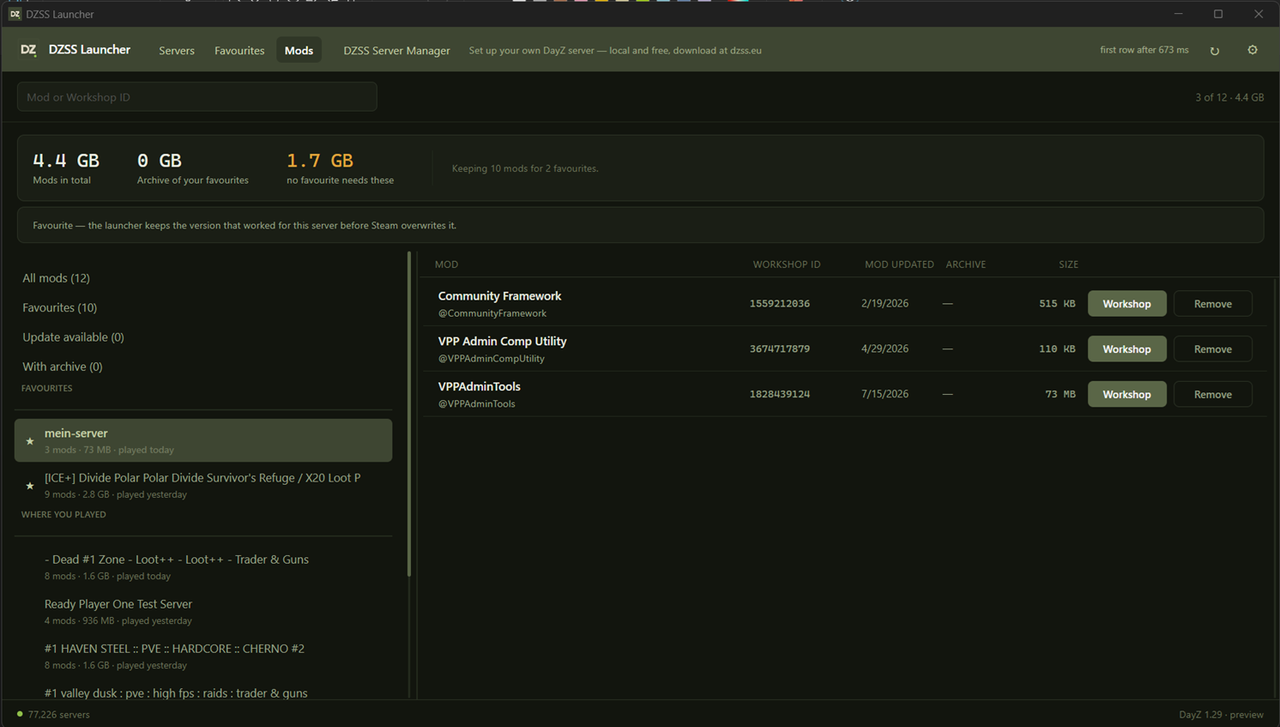Minimize the DZSS Launcher window
This screenshot has width=1280, height=727.
click(x=1177, y=14)
